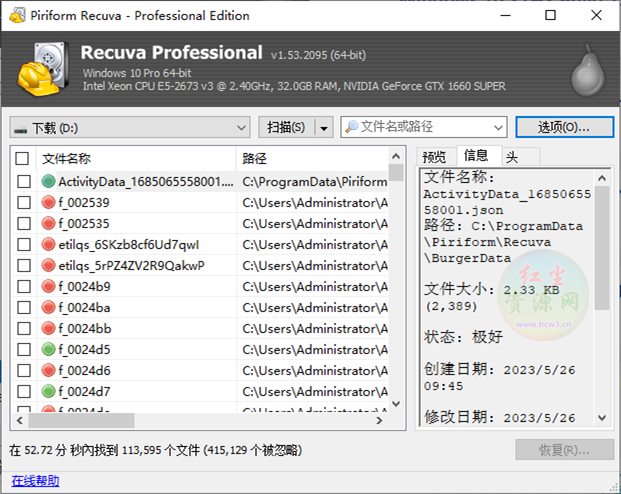Click the red status dot of f_0024d6
The width and height of the screenshot is (621, 494).
(x=48, y=370)
